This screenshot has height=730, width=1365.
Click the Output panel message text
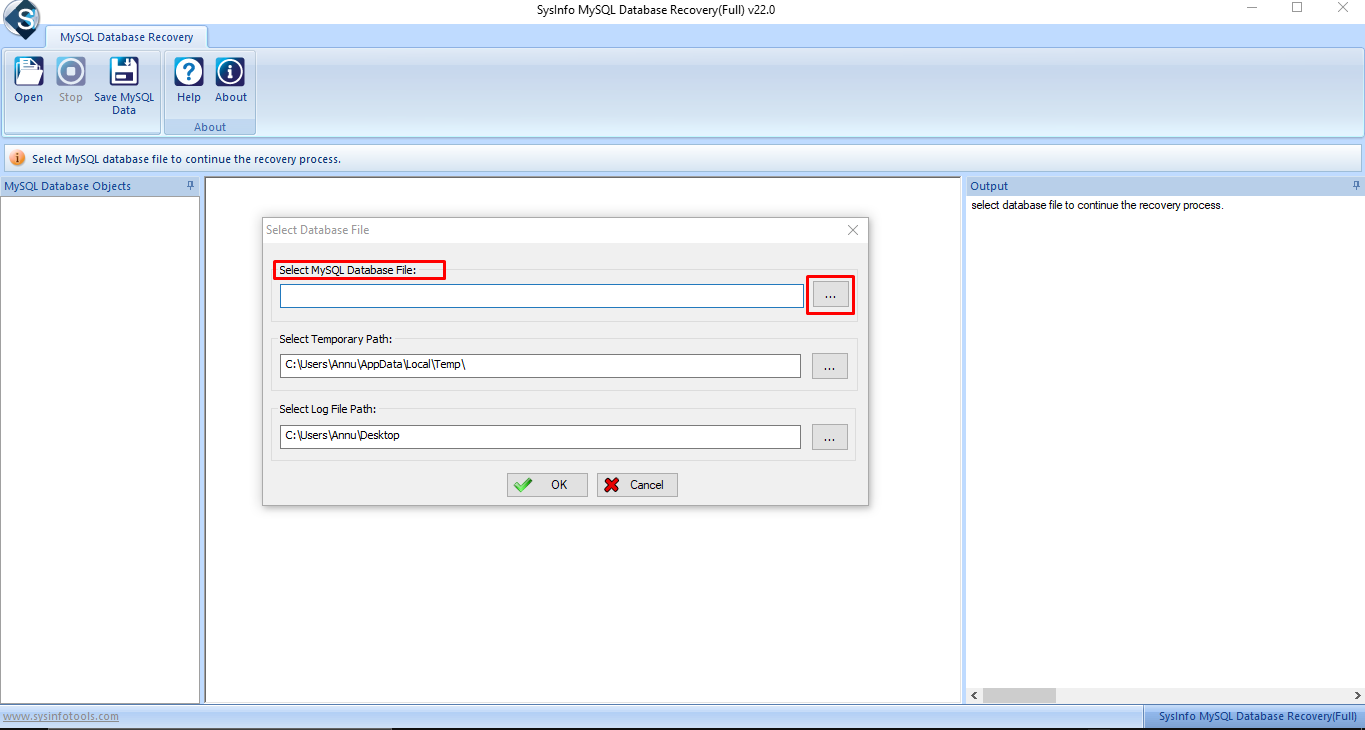1097,205
